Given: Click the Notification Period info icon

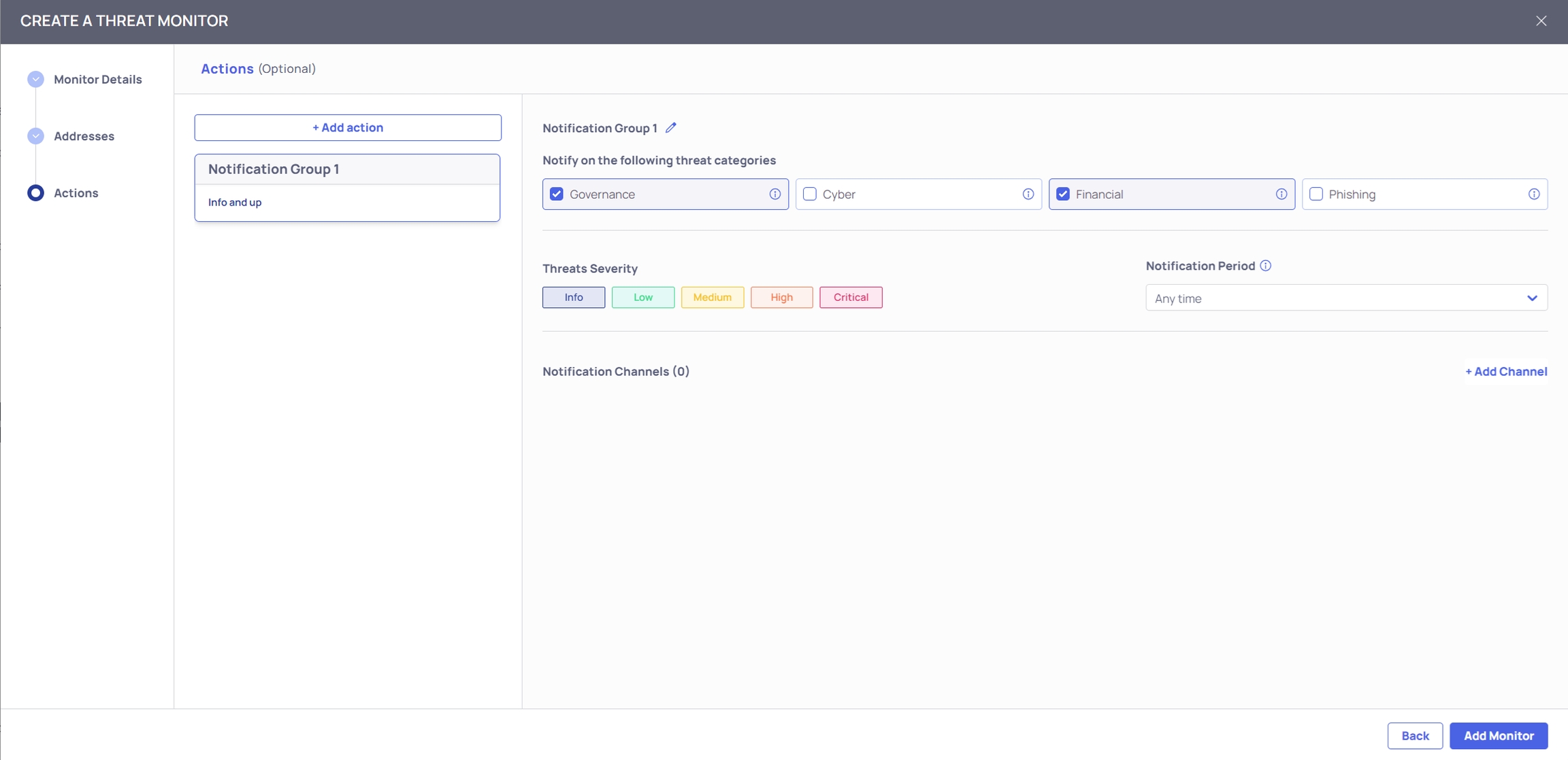Looking at the screenshot, I should click(x=1265, y=266).
